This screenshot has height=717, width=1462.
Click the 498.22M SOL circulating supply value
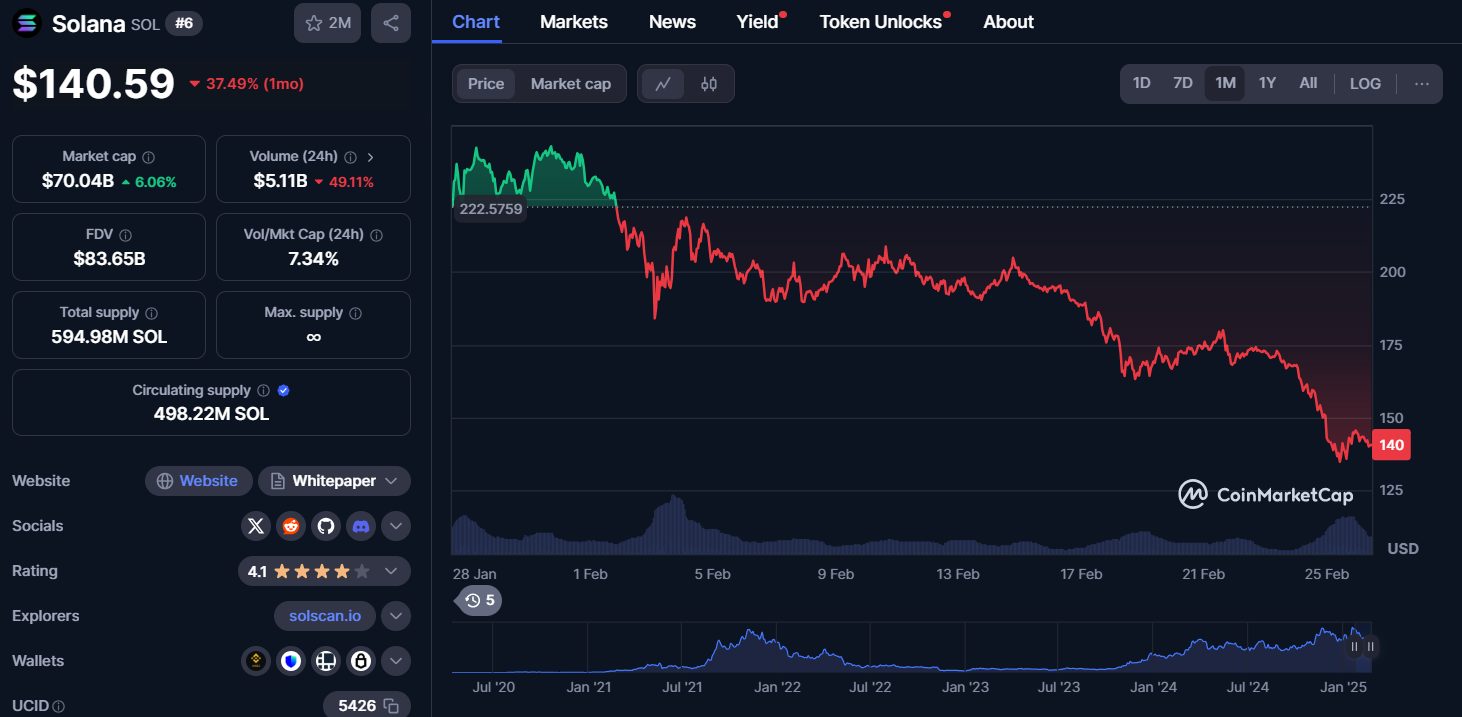tap(211, 414)
